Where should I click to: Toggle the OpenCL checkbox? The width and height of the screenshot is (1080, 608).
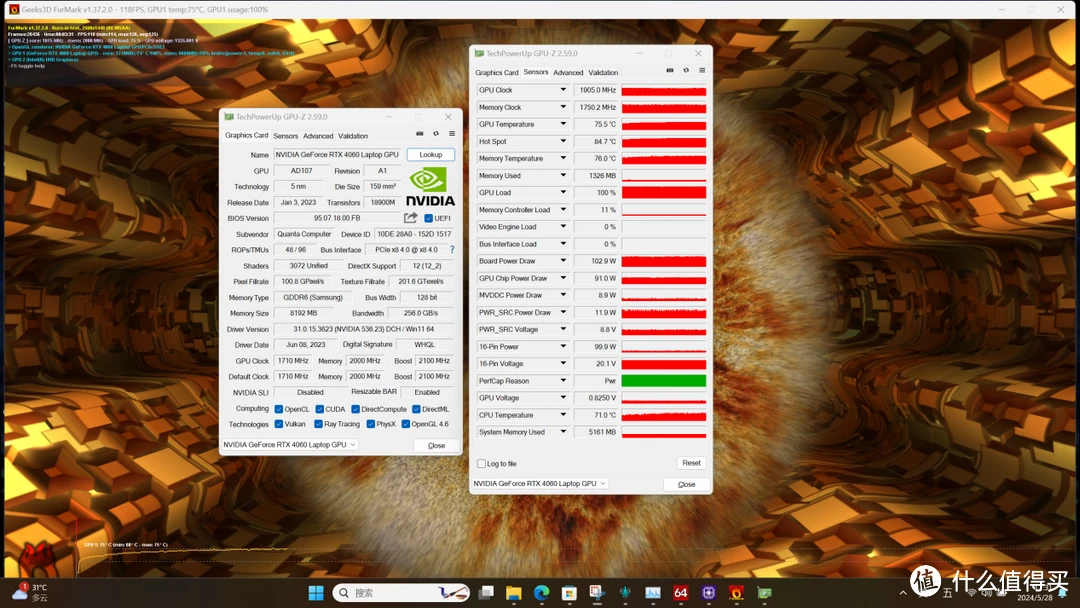pyautogui.click(x=279, y=409)
